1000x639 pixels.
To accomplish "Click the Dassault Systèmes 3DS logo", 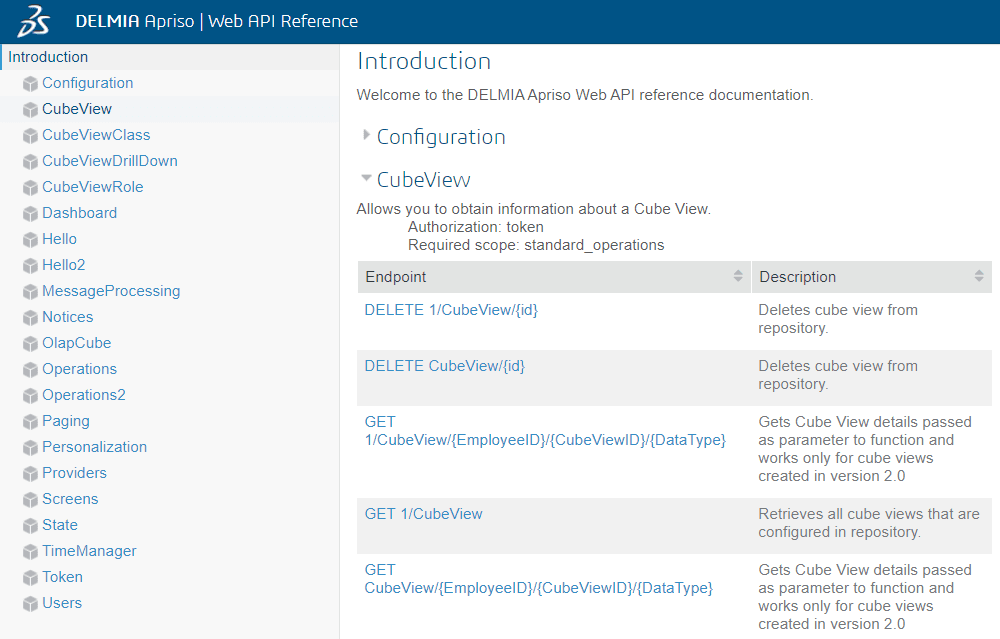I will pos(36,21).
